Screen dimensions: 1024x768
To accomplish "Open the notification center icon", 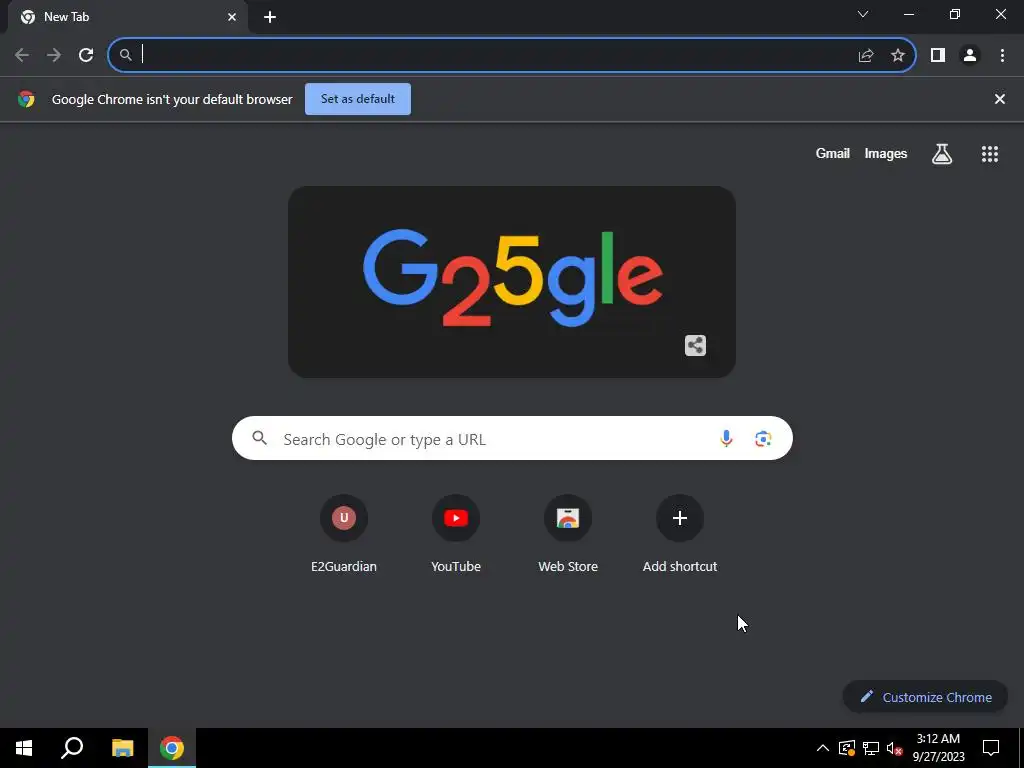I will (991, 748).
